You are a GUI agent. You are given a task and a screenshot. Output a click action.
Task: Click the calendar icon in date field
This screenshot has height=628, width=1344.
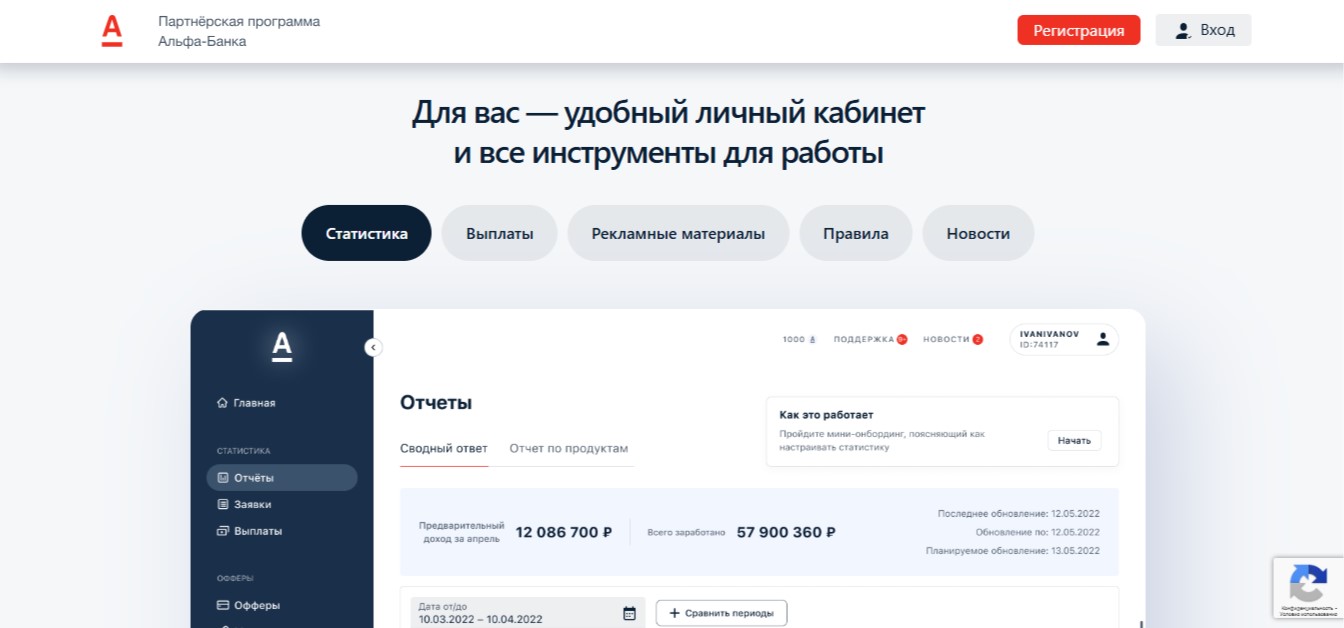click(630, 612)
